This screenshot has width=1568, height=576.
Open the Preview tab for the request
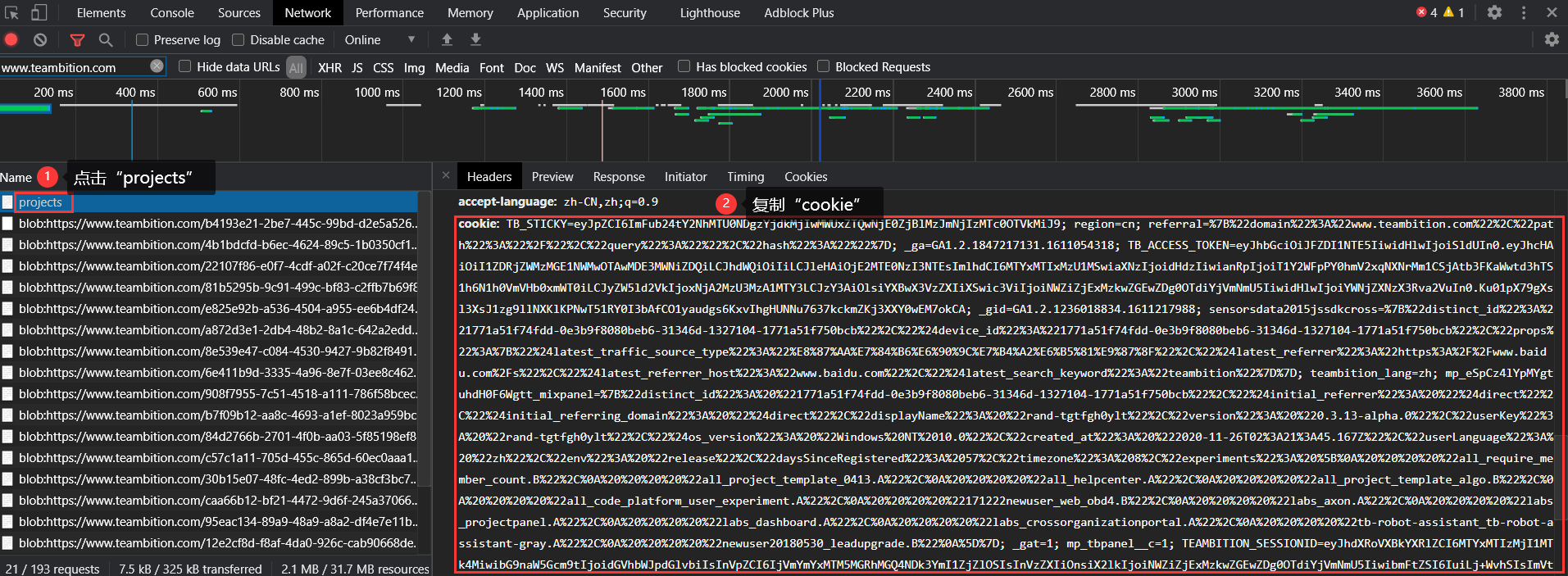(x=552, y=176)
